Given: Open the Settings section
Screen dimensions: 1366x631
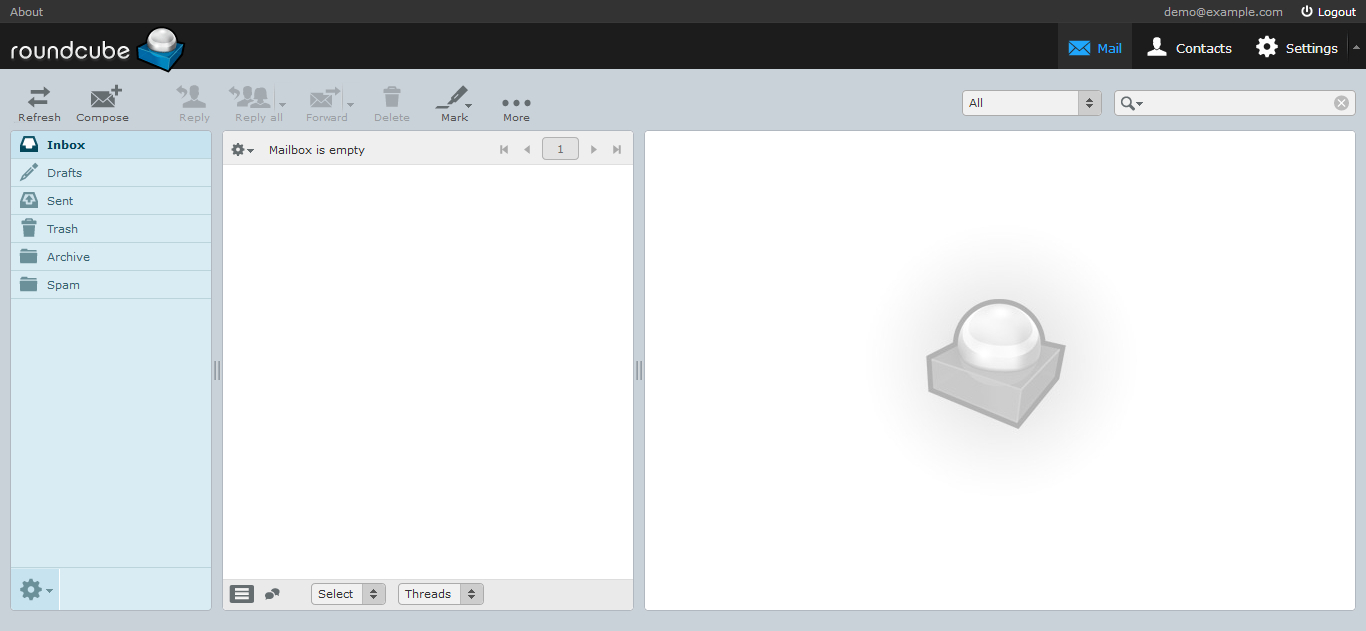Looking at the screenshot, I should 1297,47.
